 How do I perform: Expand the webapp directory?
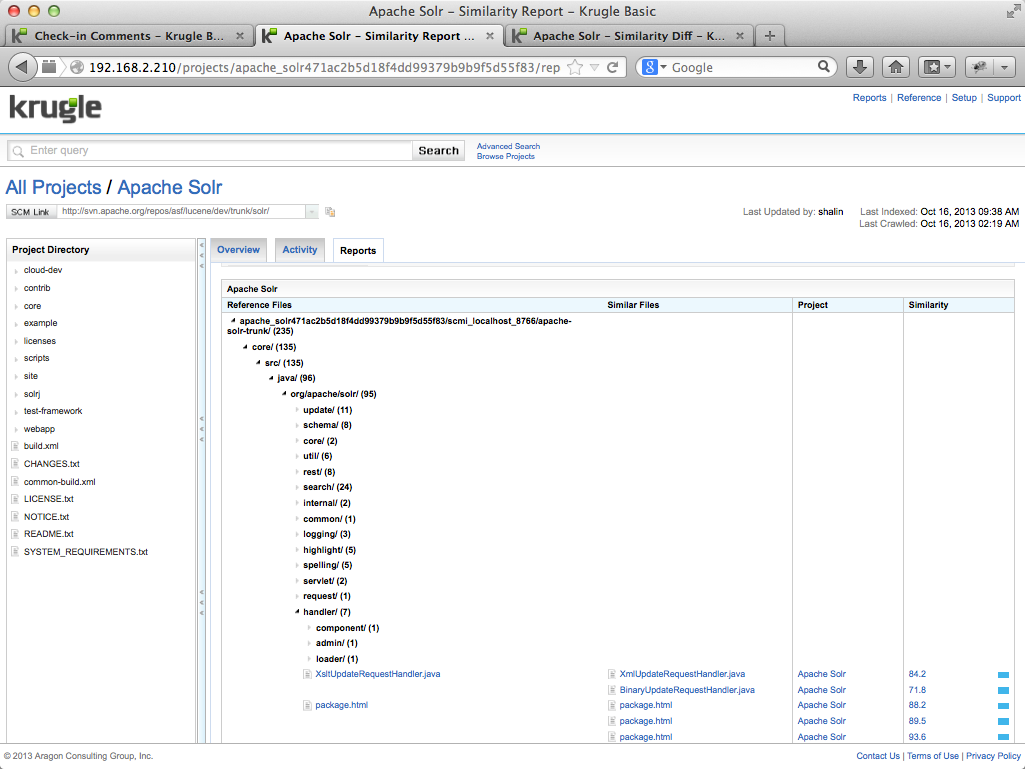pos(16,430)
